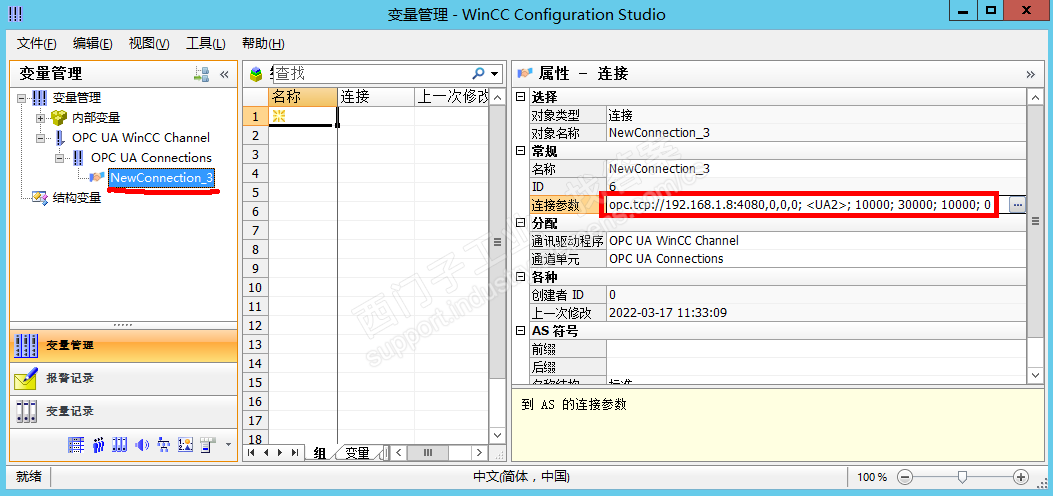Open the menus and toolbars icon
The height and width of the screenshot is (496, 1053).
click(x=208, y=444)
